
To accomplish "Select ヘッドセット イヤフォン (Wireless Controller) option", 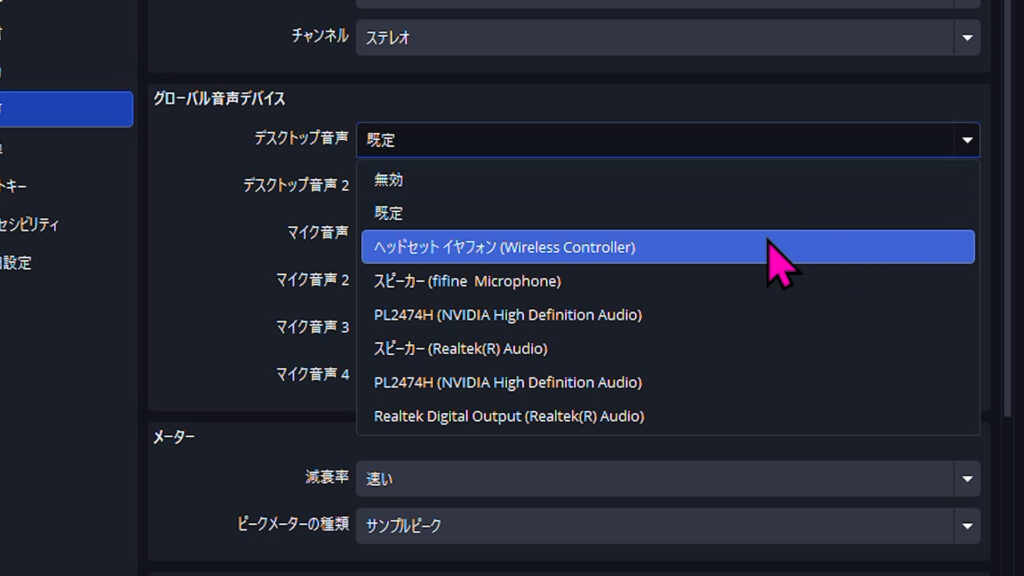I will tap(504, 247).
